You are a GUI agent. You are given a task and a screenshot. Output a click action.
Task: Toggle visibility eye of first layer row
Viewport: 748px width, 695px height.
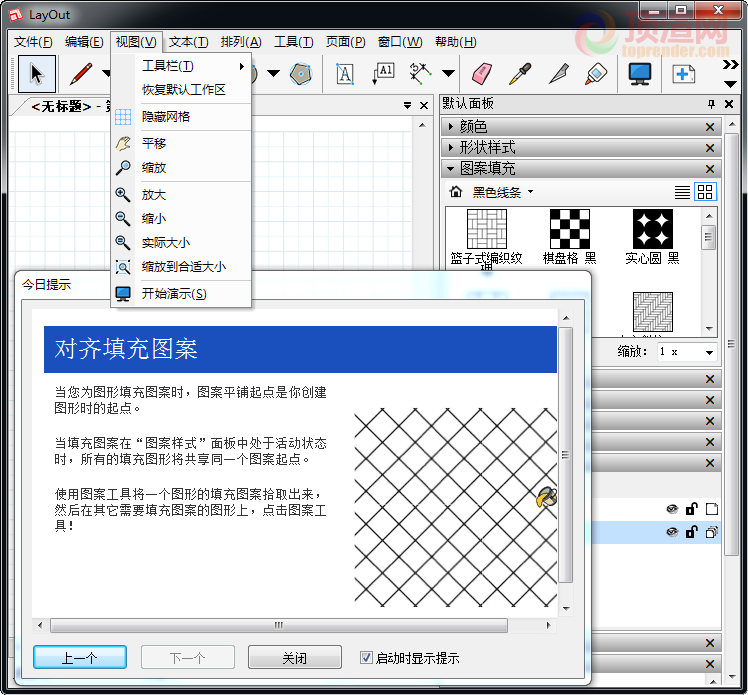point(672,509)
